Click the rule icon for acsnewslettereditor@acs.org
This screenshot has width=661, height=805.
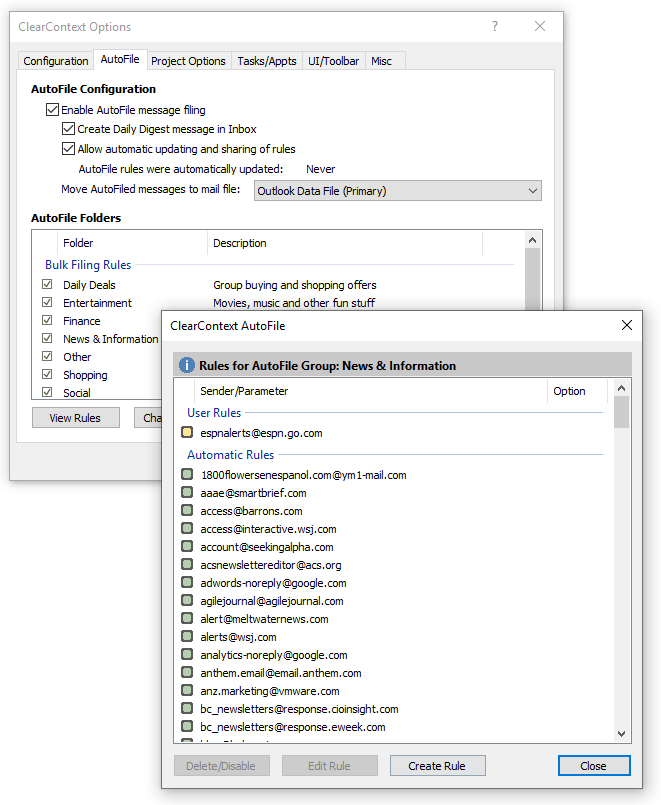187,564
